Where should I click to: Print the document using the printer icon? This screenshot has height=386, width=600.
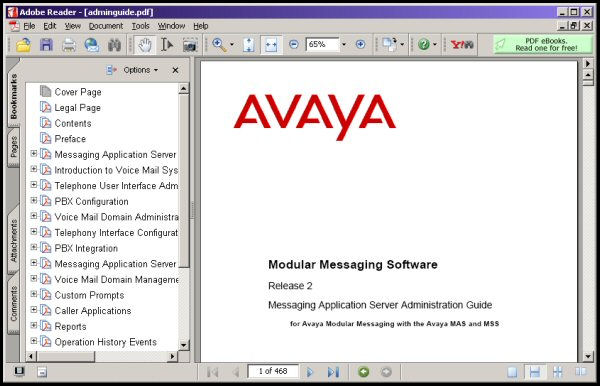69,45
